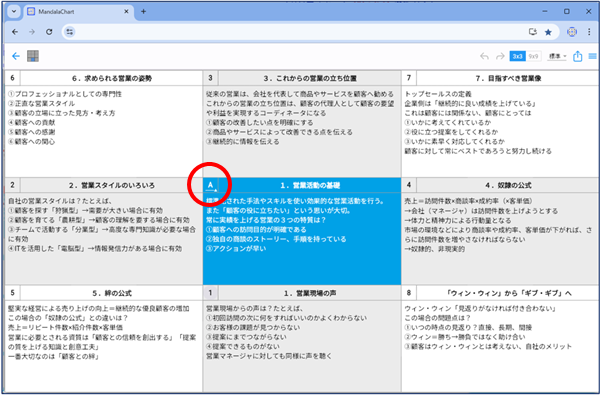600x395 pixels.
Task: Click the line ④ITを活用した「電脳型」
Action: (95, 249)
